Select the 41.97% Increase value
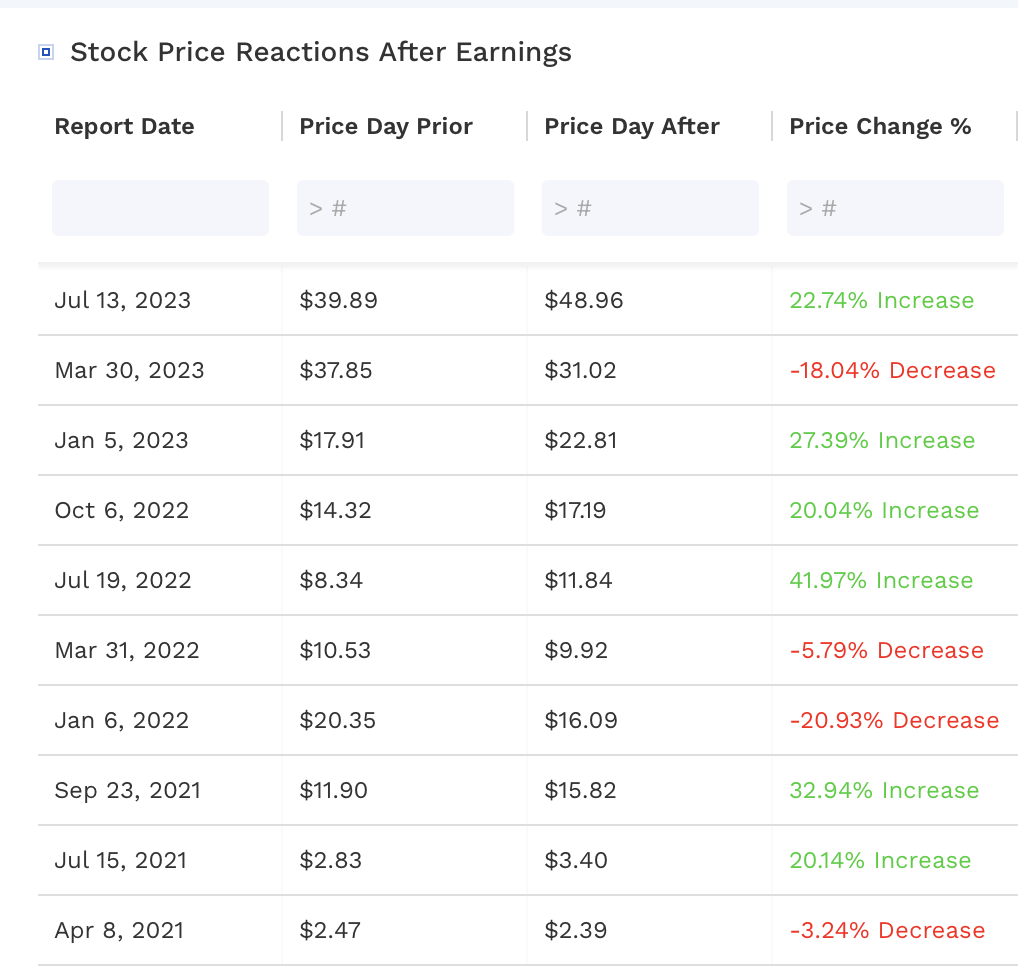The height and width of the screenshot is (974, 1018). [x=882, y=580]
